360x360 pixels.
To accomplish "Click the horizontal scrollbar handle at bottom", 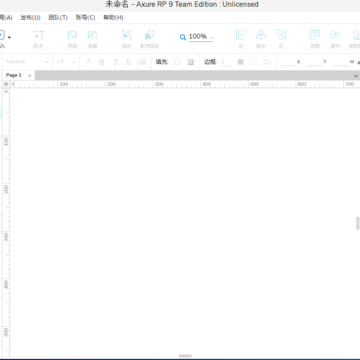I will [185, 356].
